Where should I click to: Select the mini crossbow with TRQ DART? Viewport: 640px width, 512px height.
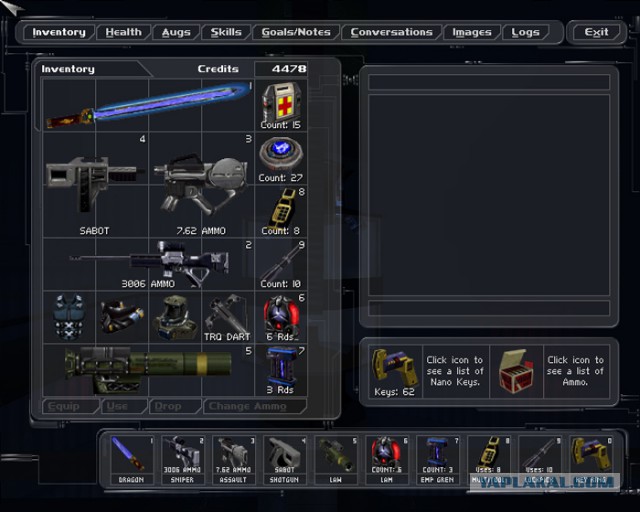(228, 317)
